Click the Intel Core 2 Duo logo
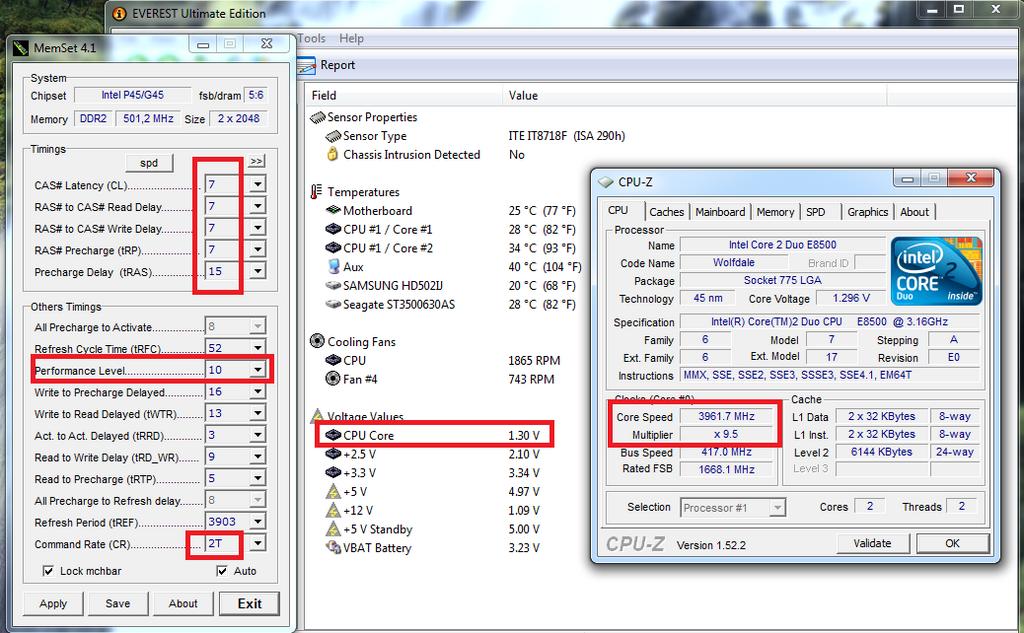Screen dimensions: 1024x633 pyautogui.click(x=936, y=270)
